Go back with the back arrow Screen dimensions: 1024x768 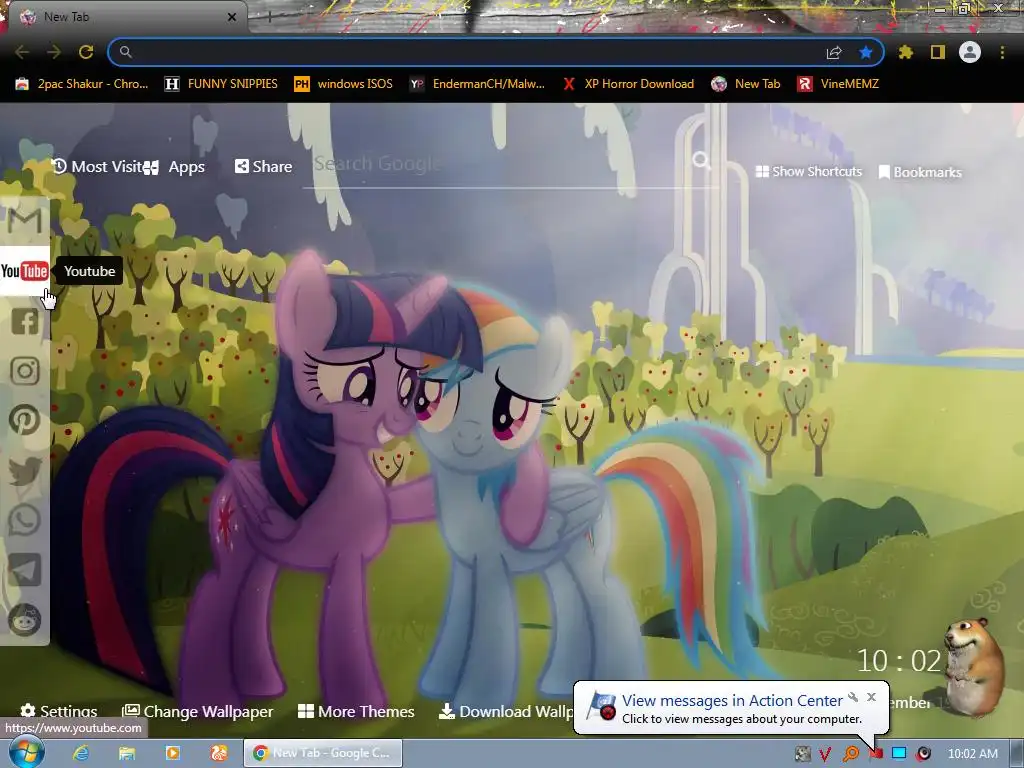click(22, 52)
